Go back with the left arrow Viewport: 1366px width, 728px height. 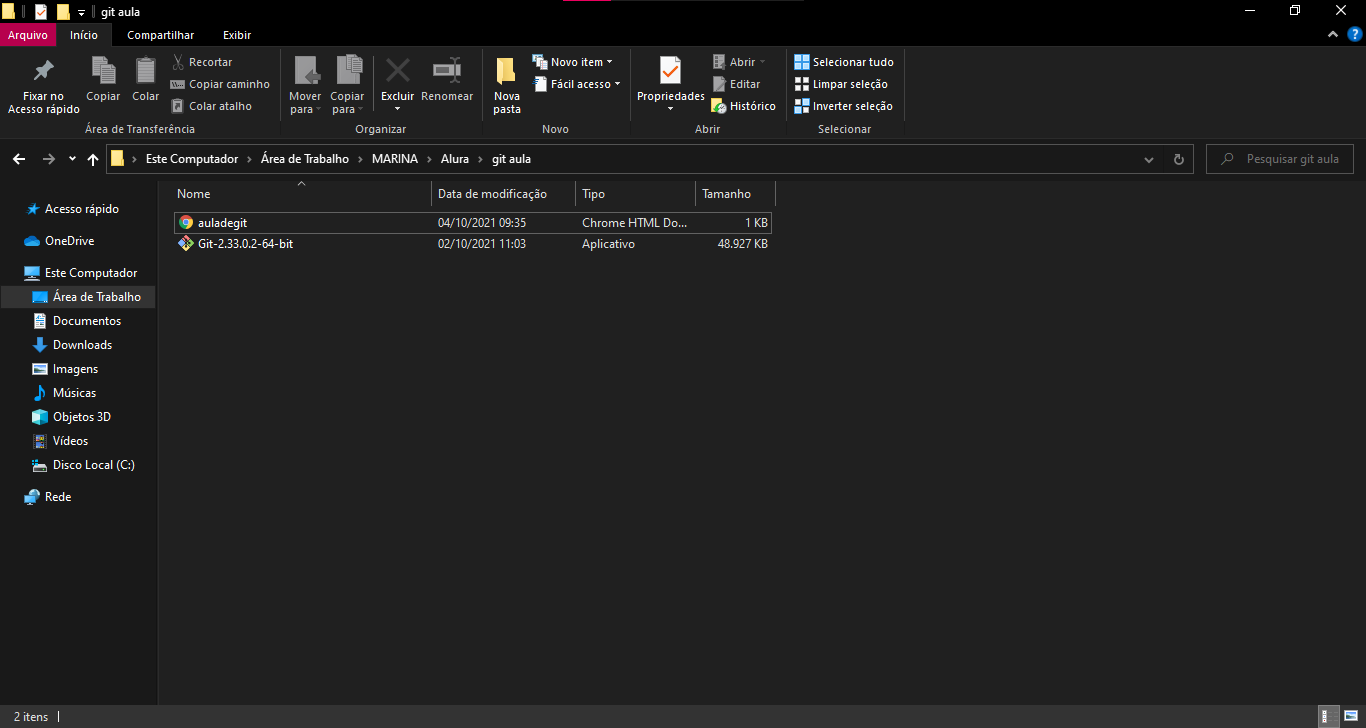[19, 159]
